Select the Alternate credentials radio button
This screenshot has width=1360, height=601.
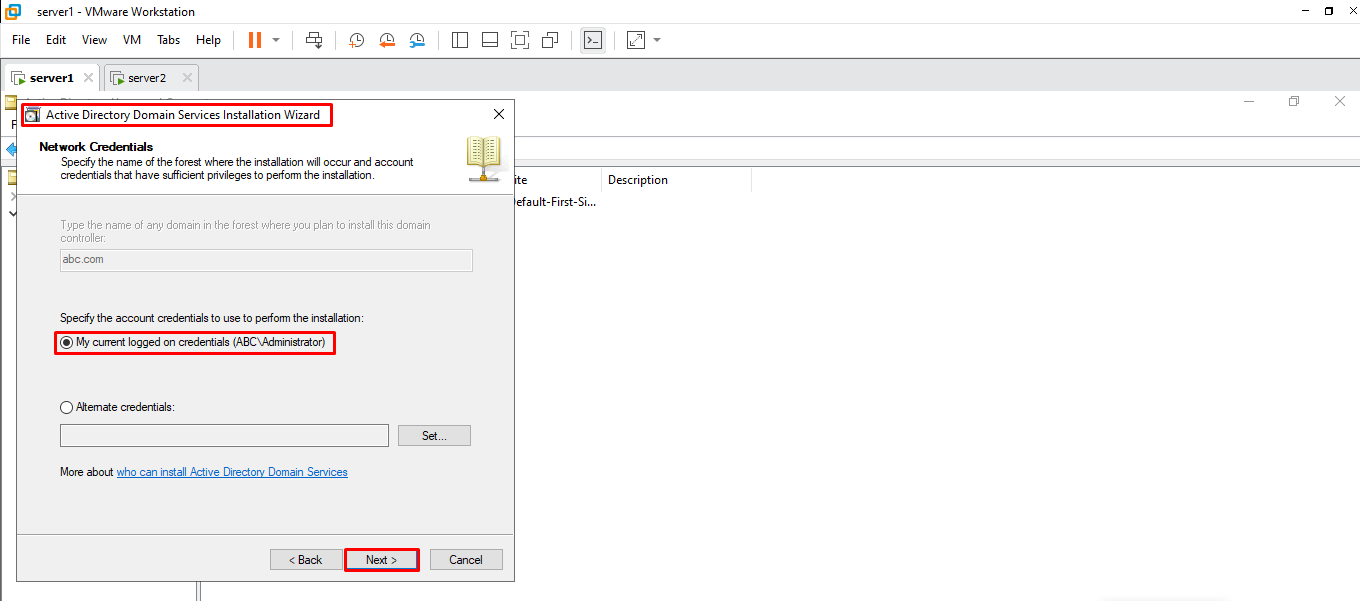tap(67, 407)
